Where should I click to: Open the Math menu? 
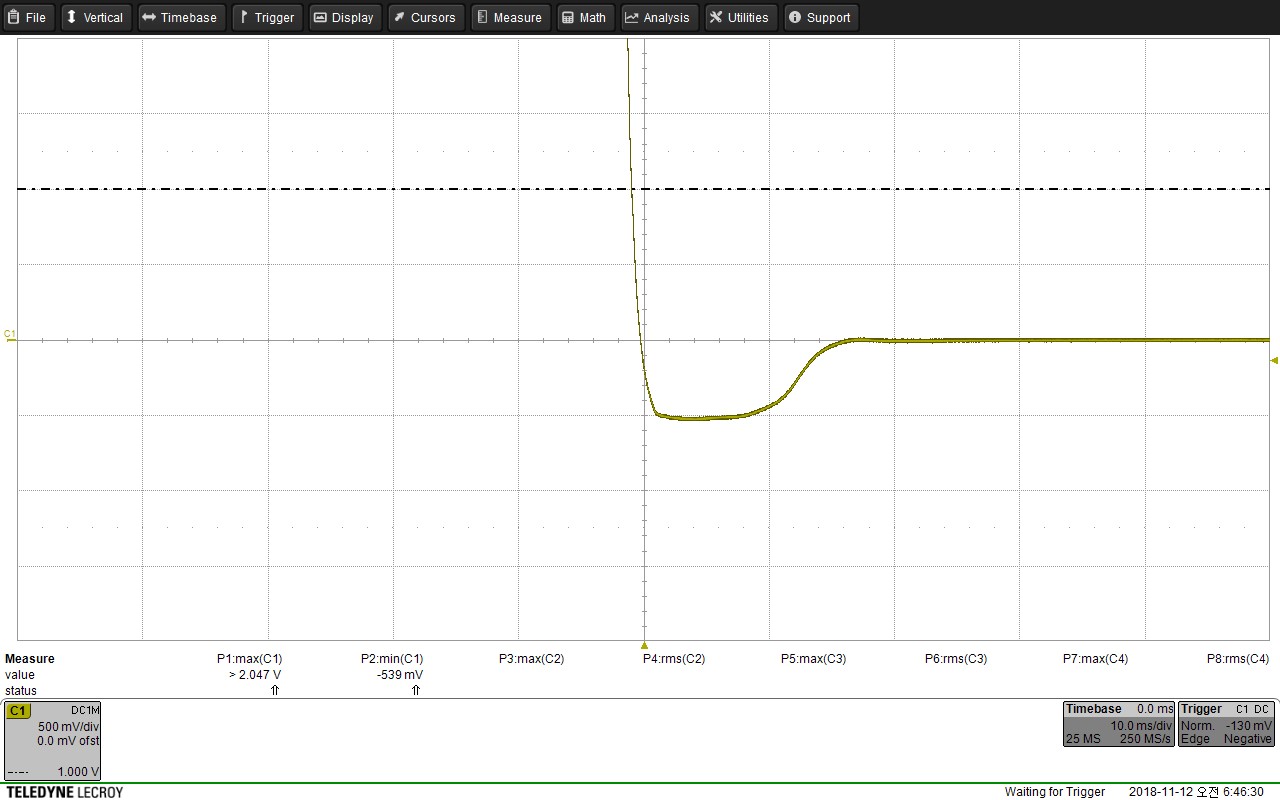pos(585,17)
